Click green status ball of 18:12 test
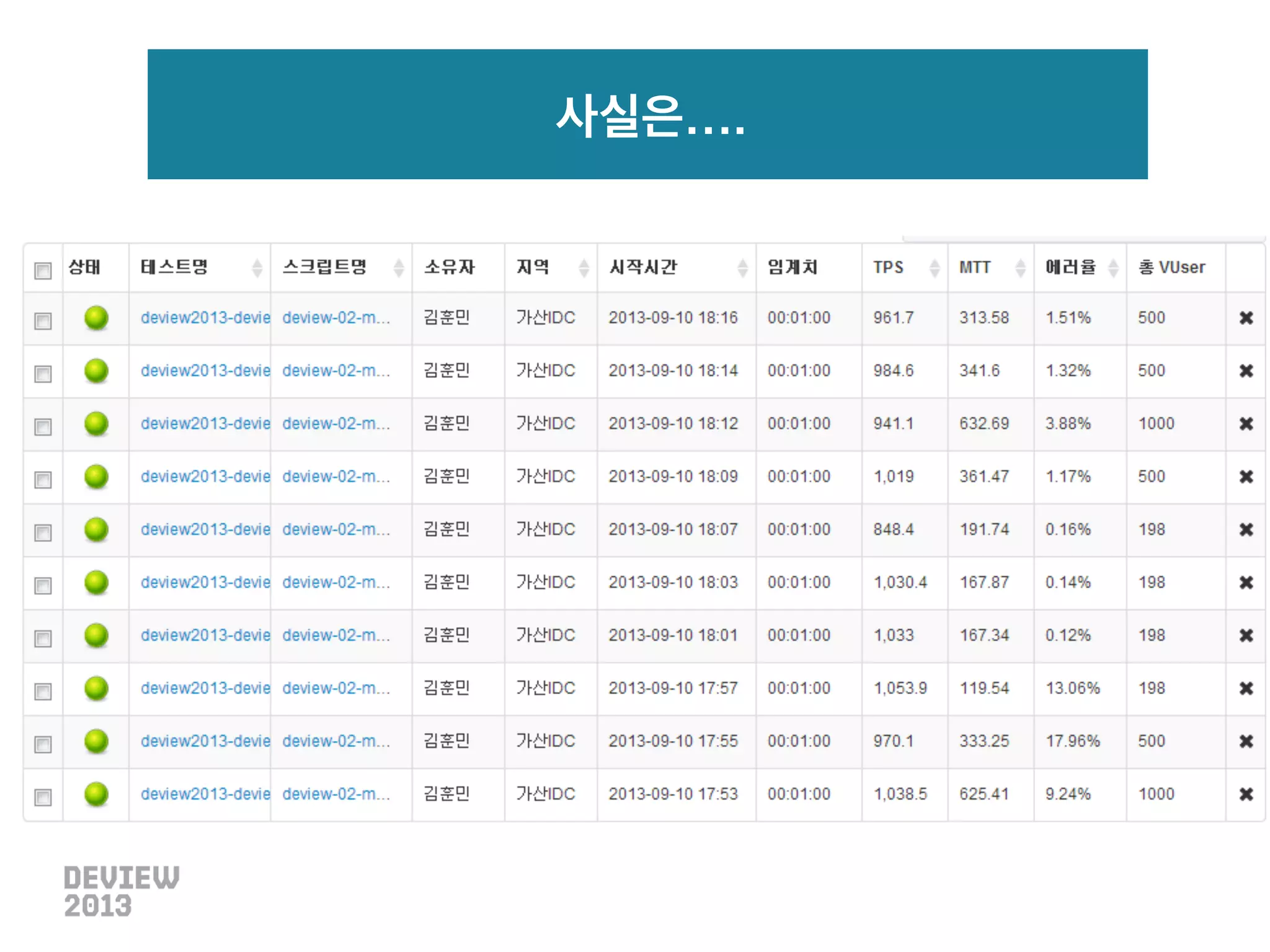Screen dimensions: 1270x952 tap(96, 424)
